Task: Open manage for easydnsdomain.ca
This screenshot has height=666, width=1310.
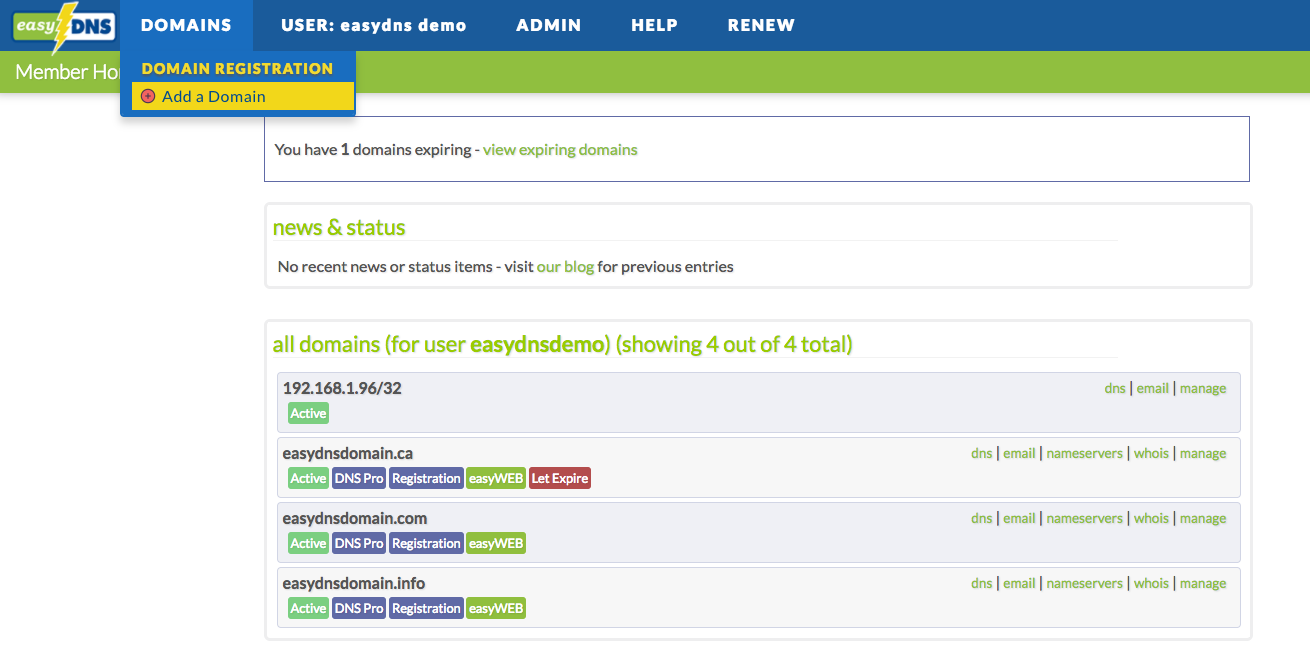Action: coord(1203,454)
